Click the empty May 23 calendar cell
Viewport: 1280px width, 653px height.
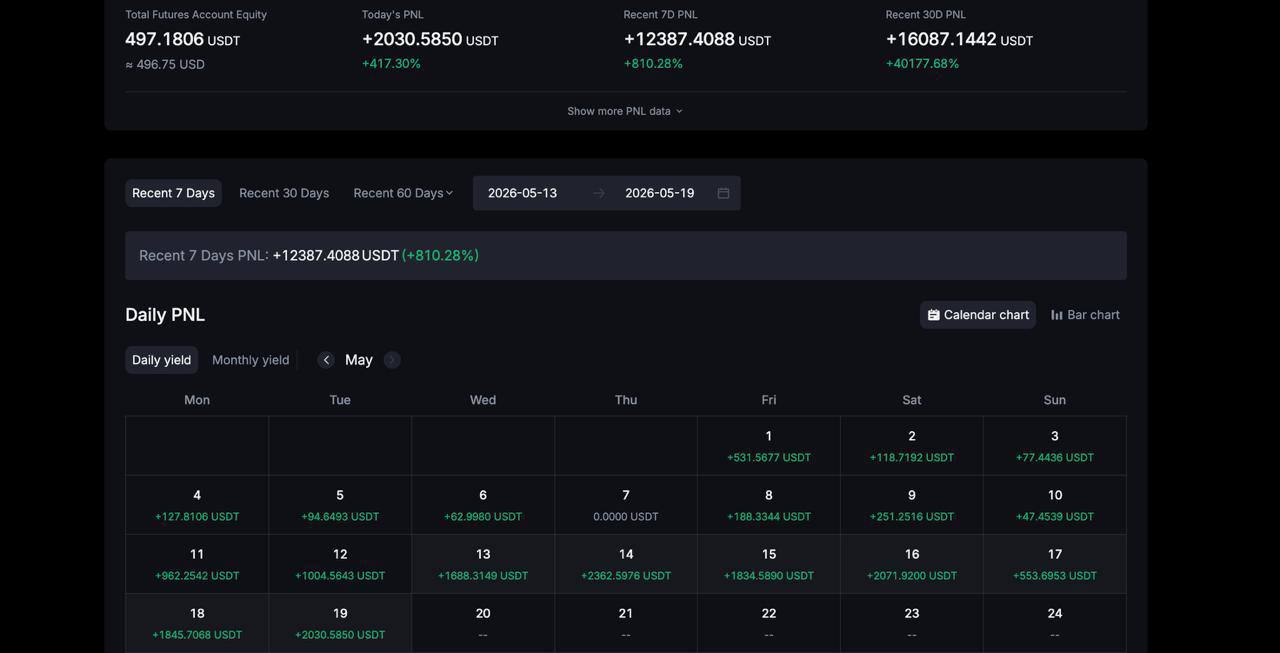click(x=912, y=623)
